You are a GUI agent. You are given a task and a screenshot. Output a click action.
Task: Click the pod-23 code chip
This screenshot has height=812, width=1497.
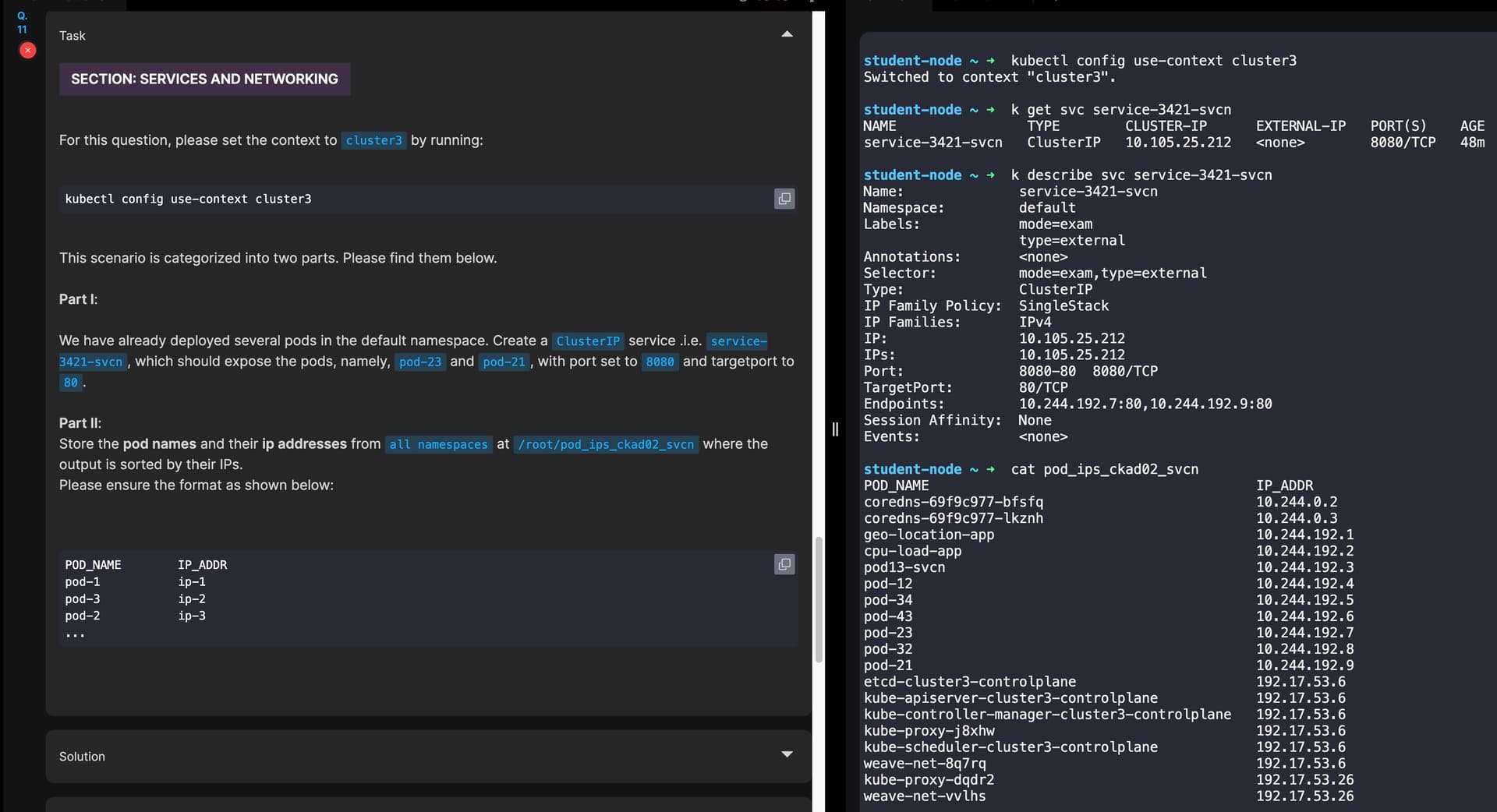tap(419, 362)
